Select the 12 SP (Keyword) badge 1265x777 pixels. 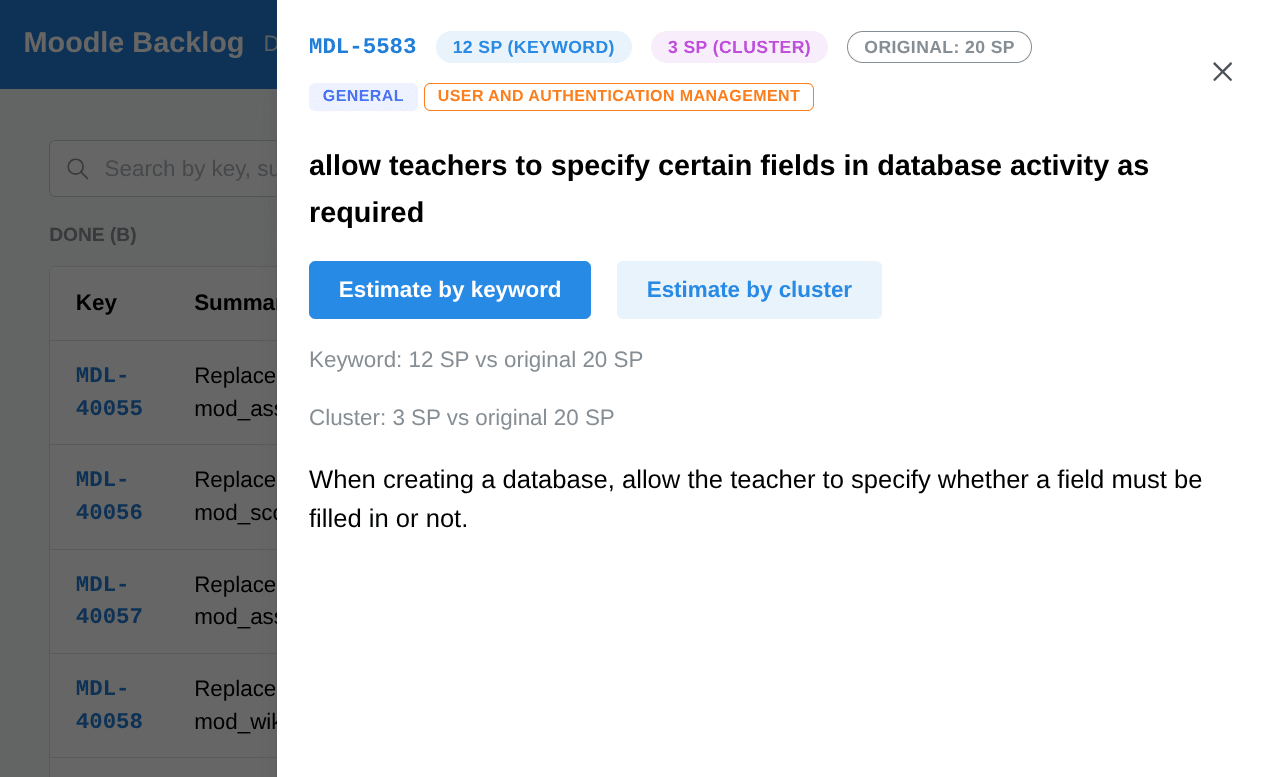[534, 47]
